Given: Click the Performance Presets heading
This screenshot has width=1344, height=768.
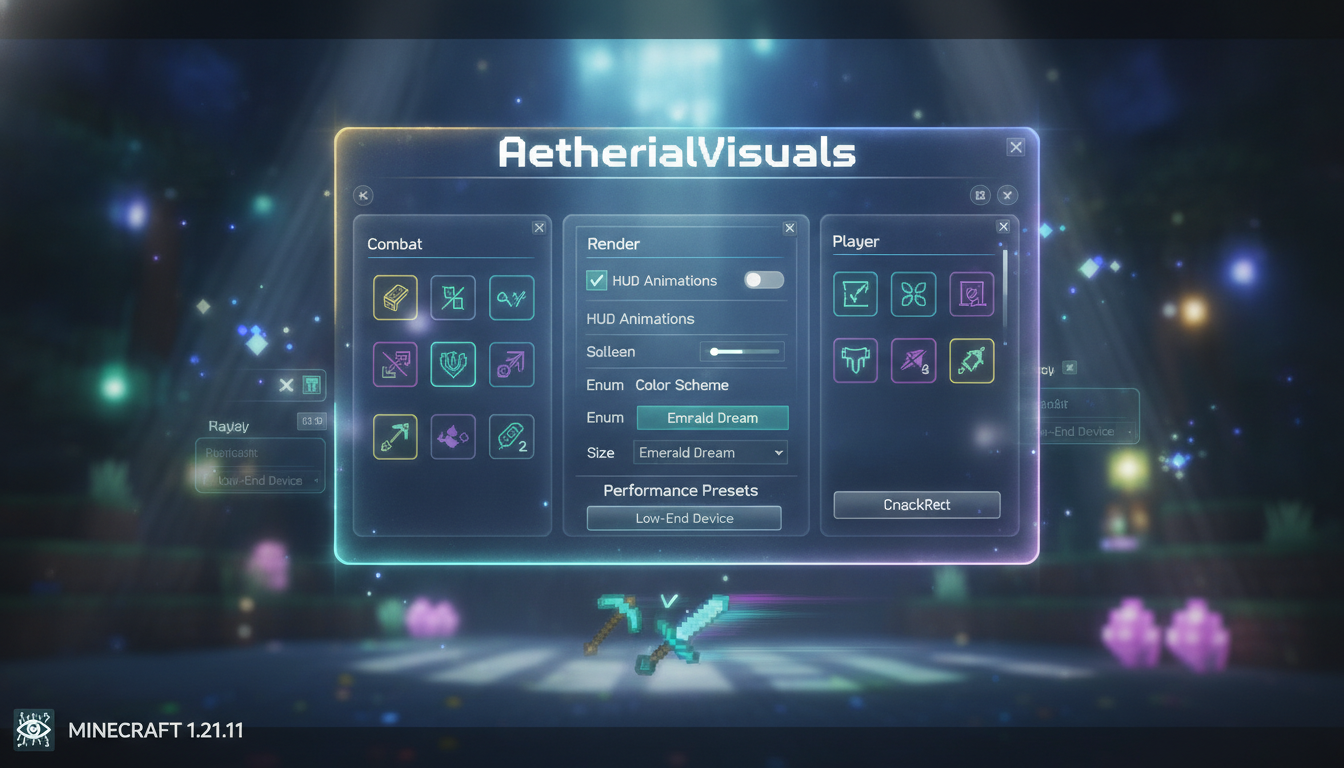Looking at the screenshot, I should 680,491.
